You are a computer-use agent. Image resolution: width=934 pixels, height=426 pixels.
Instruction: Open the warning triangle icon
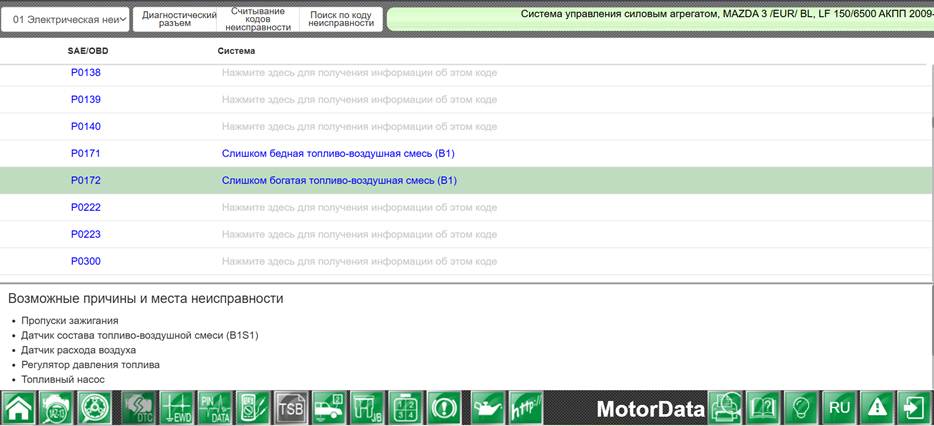coord(877,408)
